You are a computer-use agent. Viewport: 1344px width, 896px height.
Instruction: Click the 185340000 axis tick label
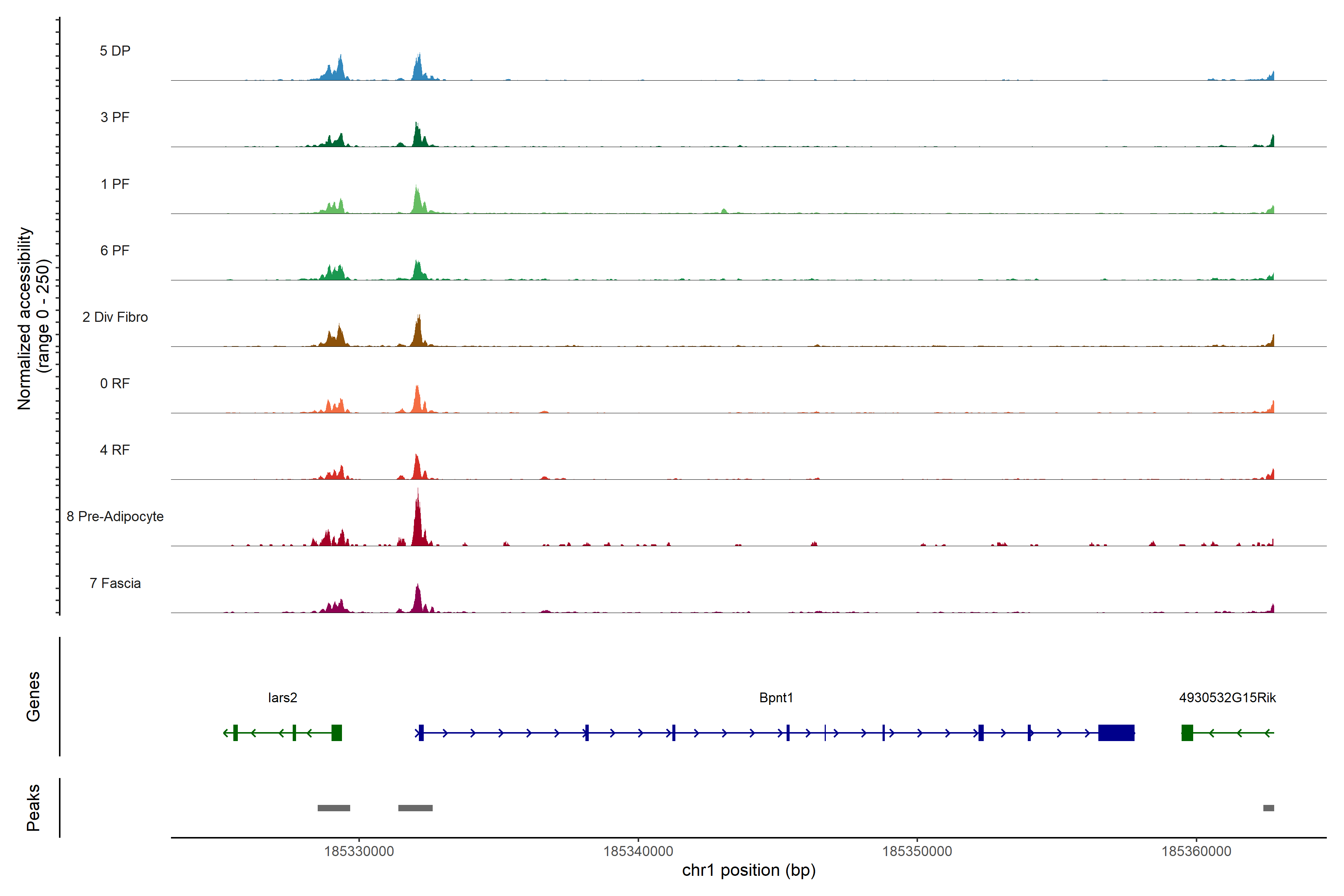[x=638, y=852]
